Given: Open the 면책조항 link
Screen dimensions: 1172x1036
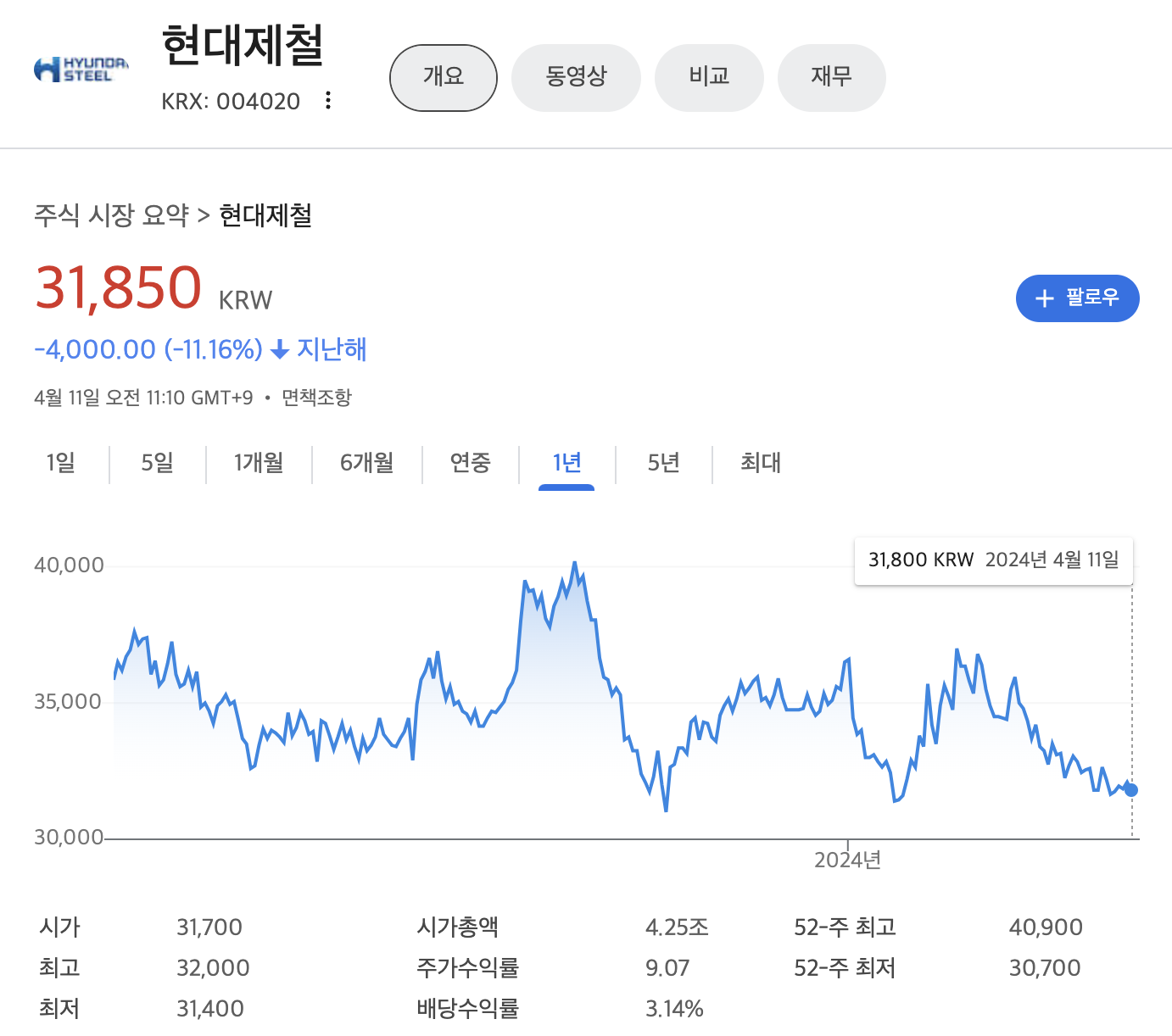Looking at the screenshot, I should pos(316,398).
